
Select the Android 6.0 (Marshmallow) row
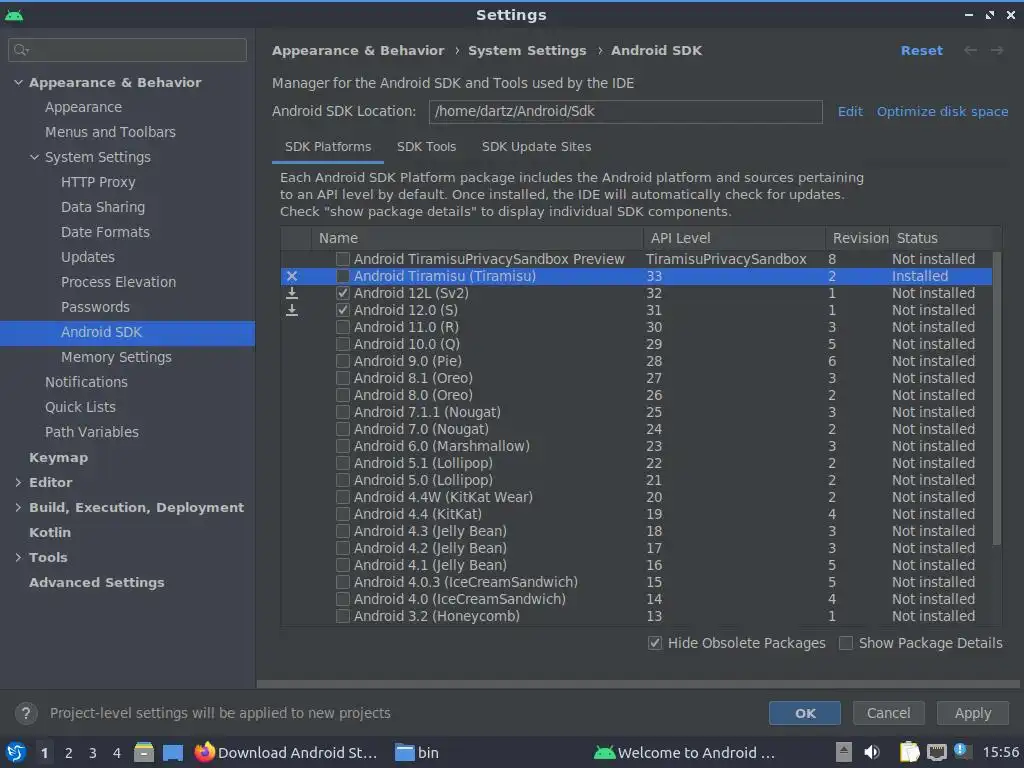click(x=636, y=446)
